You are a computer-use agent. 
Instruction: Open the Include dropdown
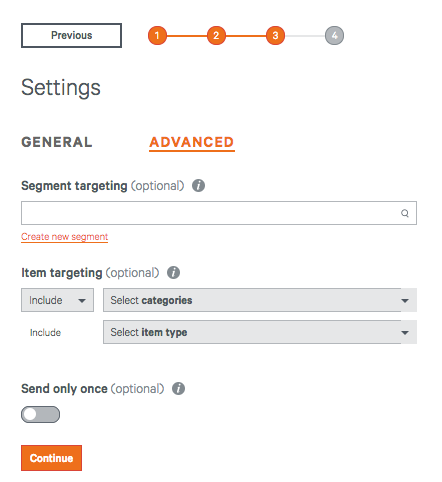pyautogui.click(x=57, y=300)
